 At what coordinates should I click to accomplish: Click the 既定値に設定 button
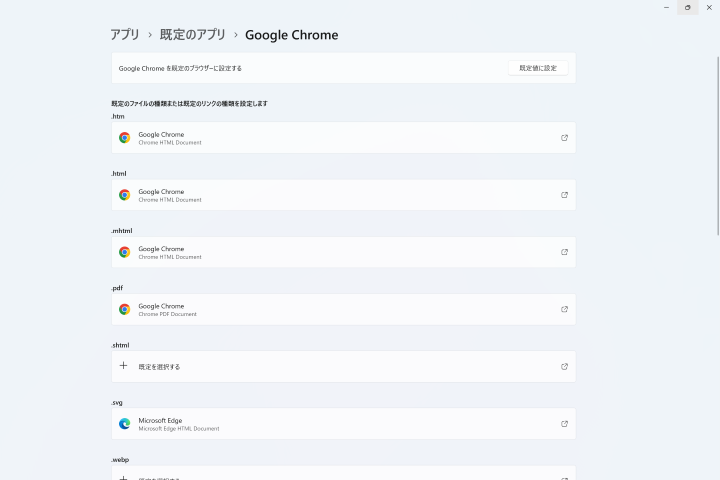pyautogui.click(x=538, y=68)
